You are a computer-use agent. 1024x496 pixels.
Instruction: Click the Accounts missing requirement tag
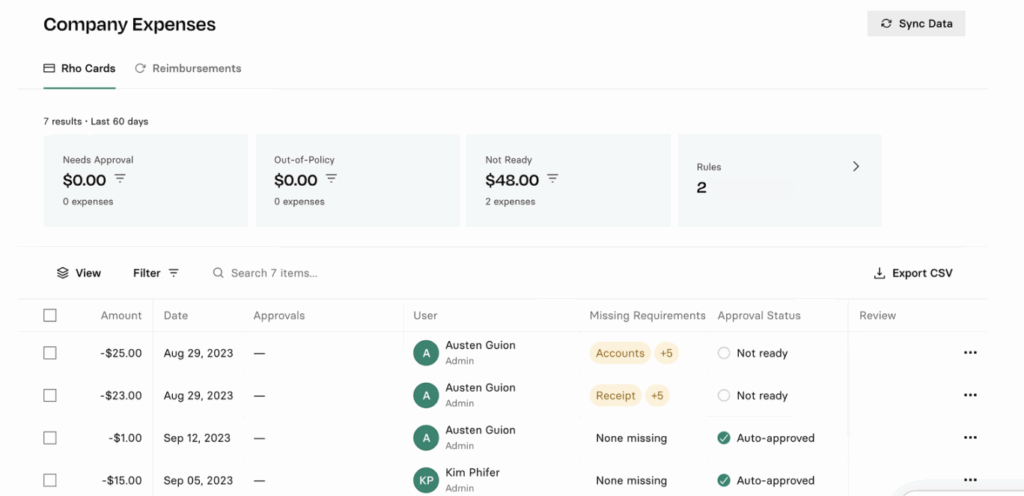pos(620,353)
